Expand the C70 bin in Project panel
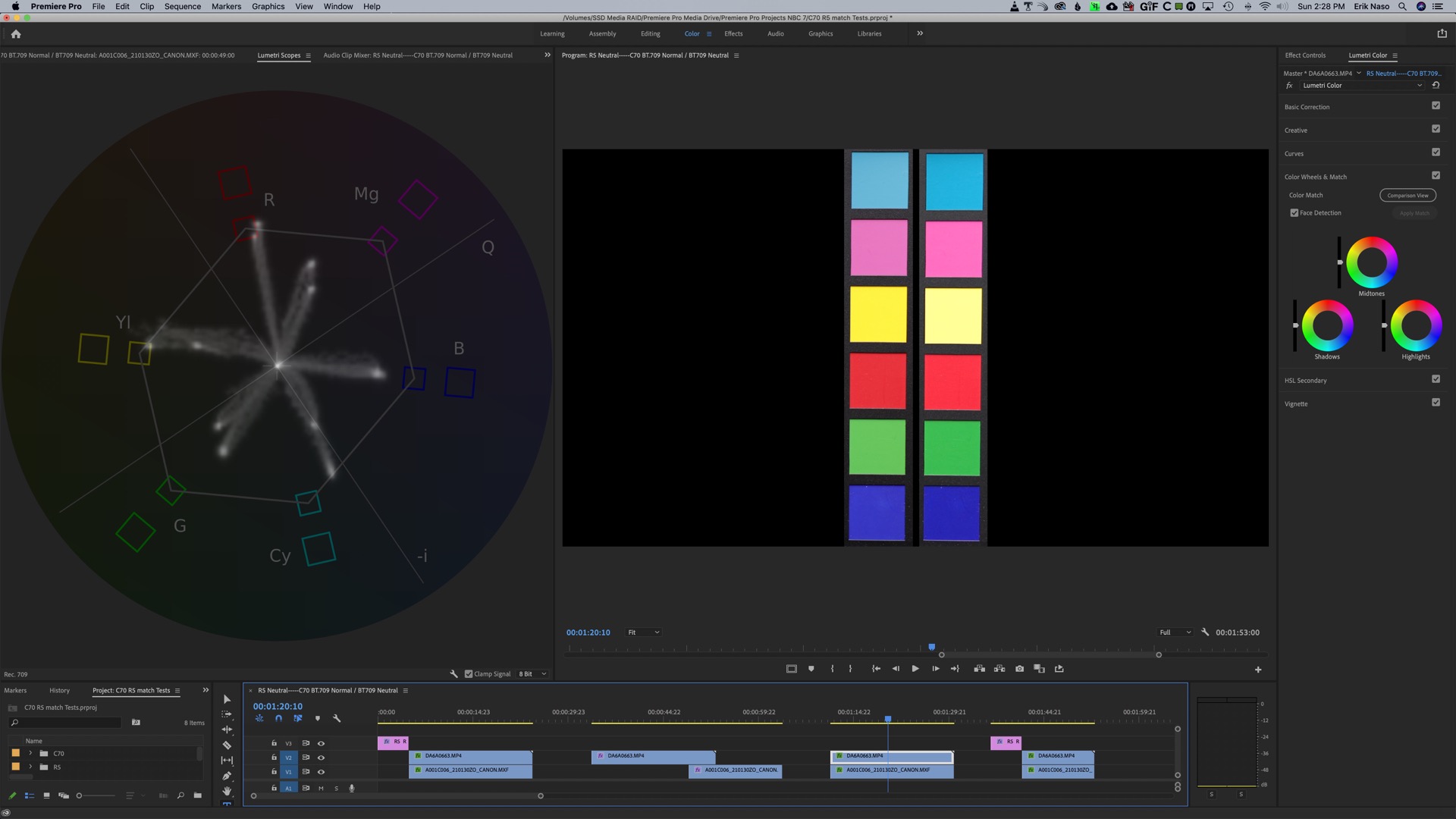 (x=30, y=753)
